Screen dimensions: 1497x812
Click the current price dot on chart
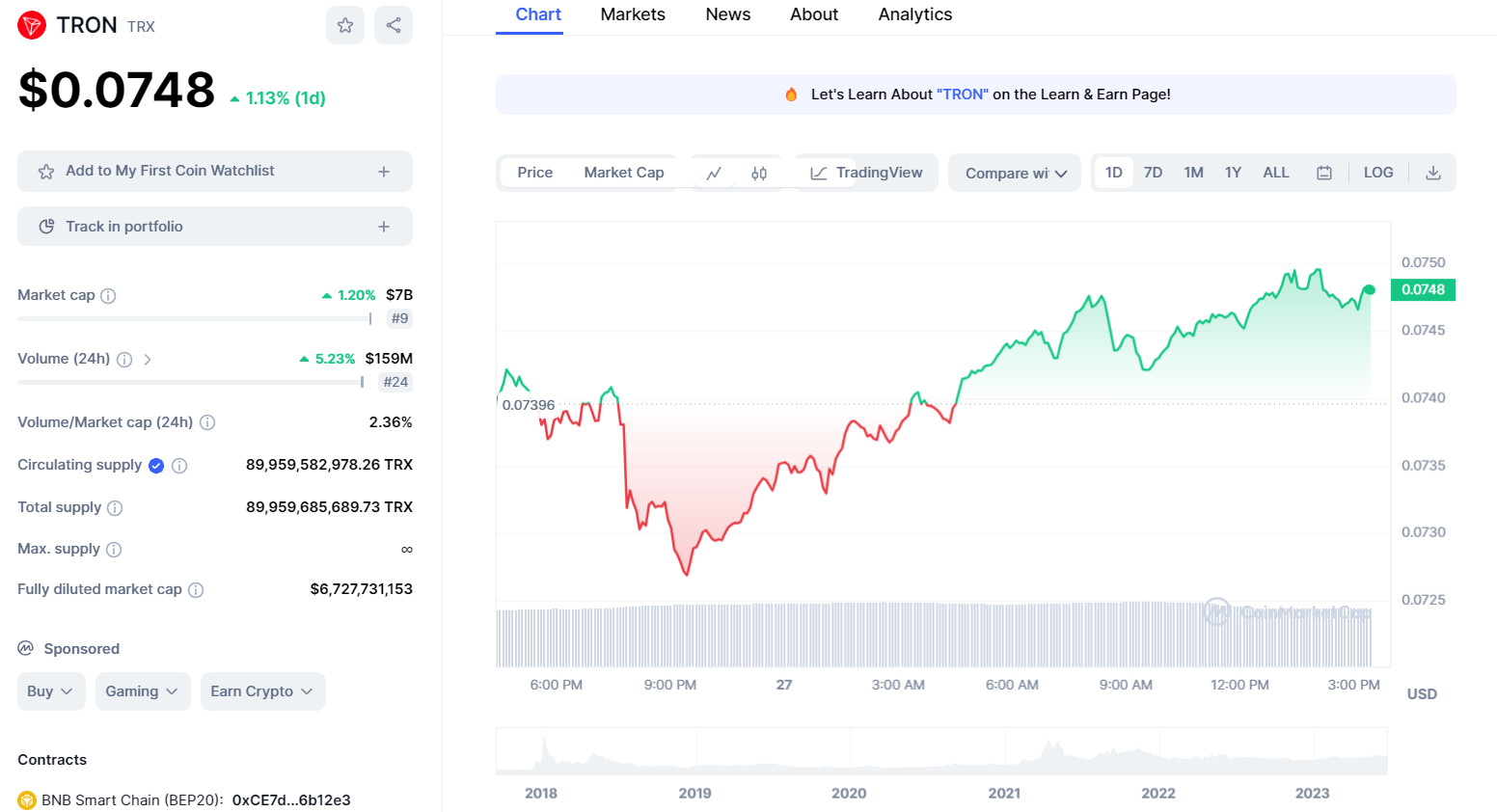[1370, 289]
